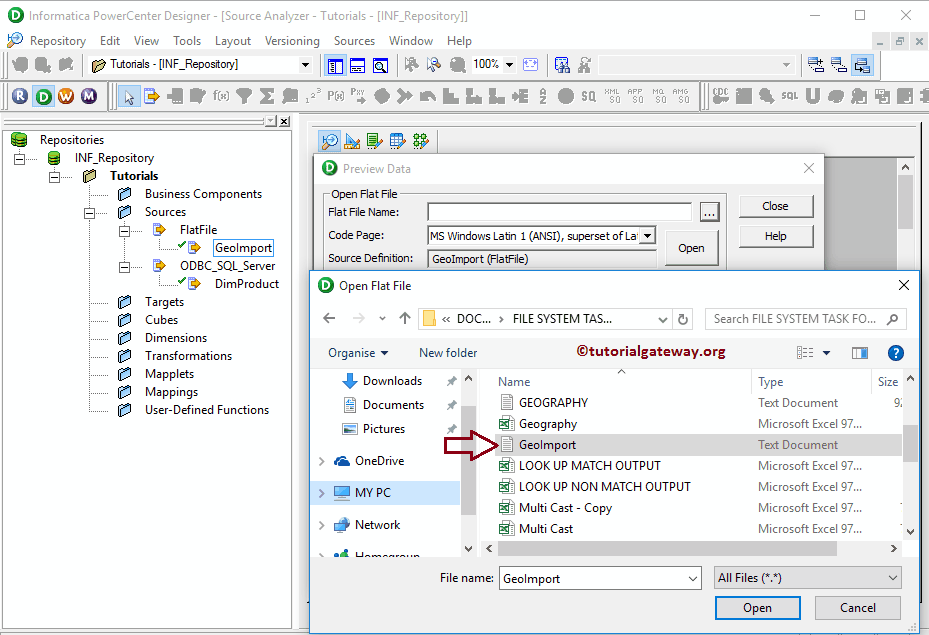Click the Filter funnel transformation icon
929x635 pixels.
(x=244, y=96)
